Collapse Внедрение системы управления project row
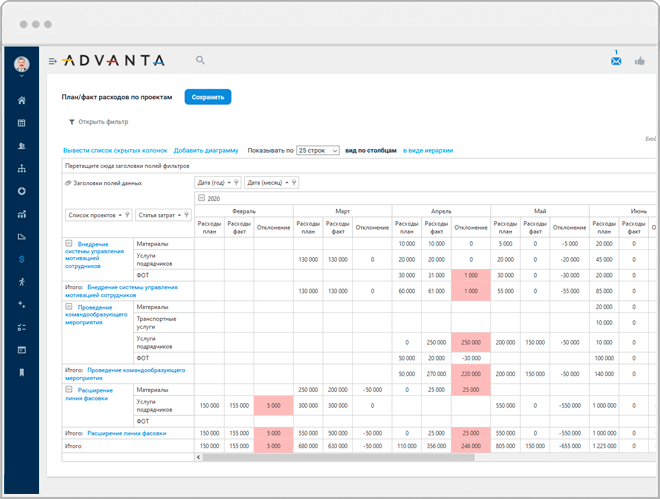 (69, 243)
